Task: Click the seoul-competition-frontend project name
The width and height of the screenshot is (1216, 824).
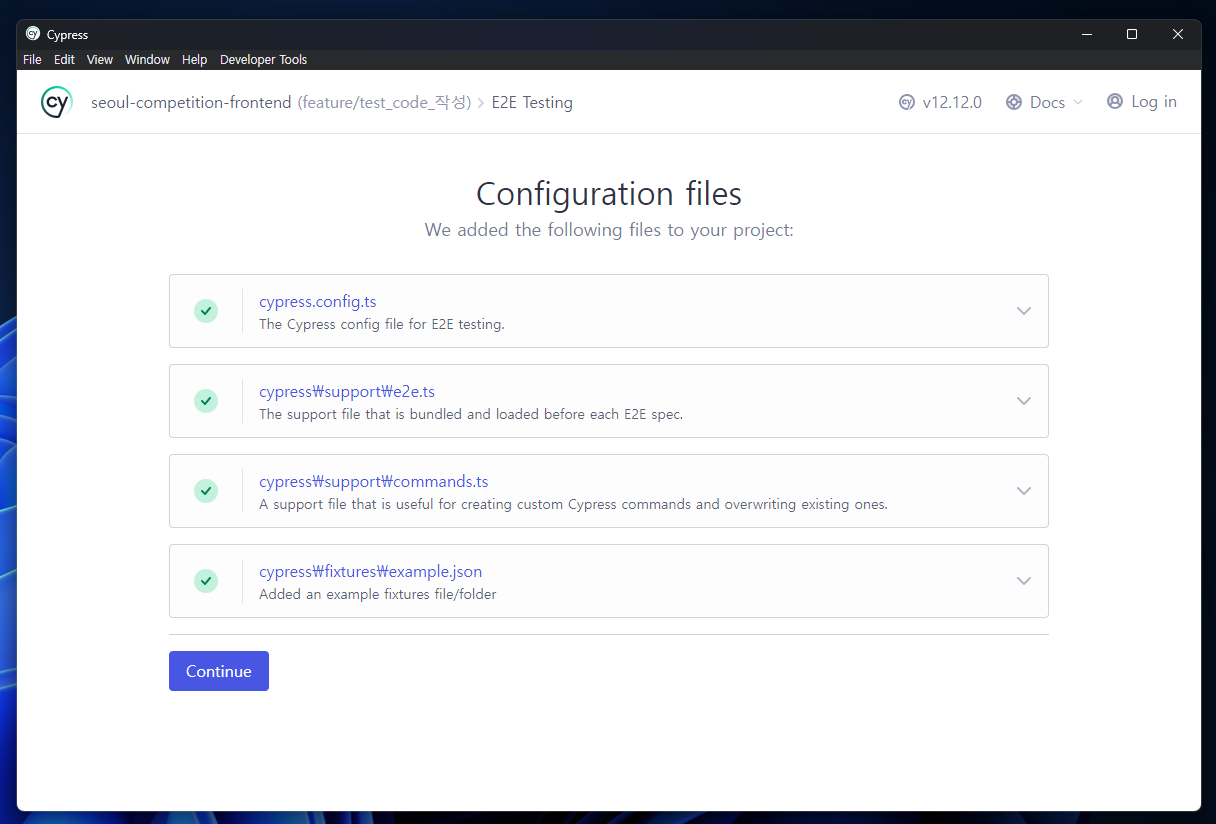Action: (x=191, y=102)
